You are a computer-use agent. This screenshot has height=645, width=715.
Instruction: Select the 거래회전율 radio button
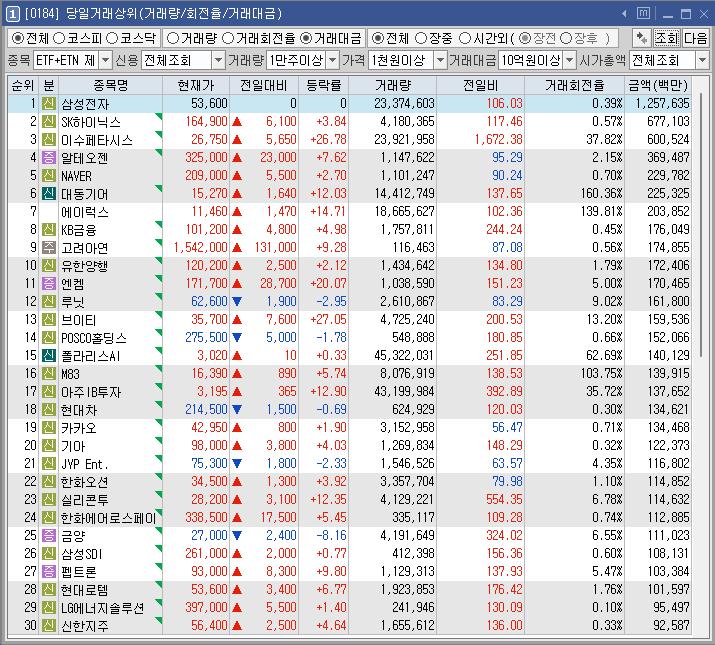point(228,38)
